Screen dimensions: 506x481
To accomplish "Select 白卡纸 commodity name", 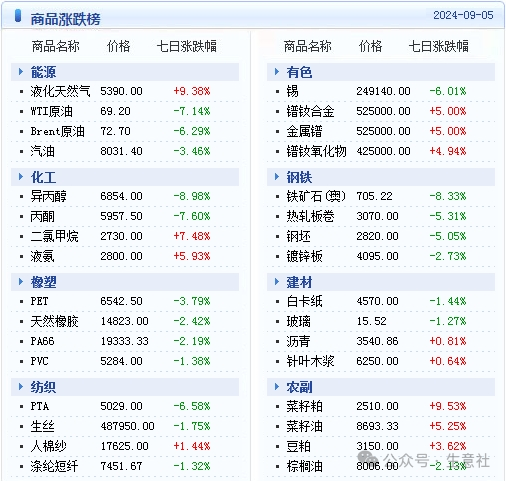I will tap(304, 301).
